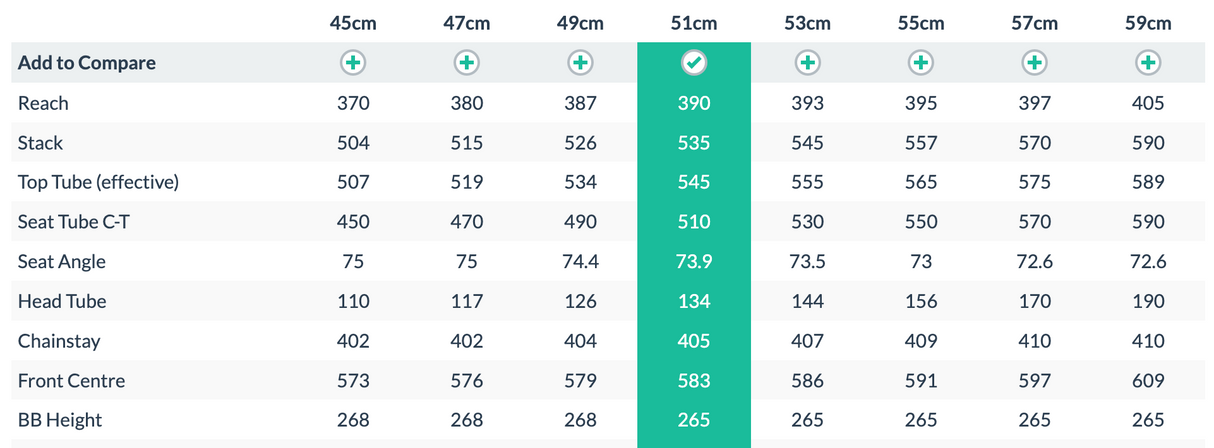This screenshot has height=448, width=1214.
Task: Click the Add to Compare label
Action: click(87, 63)
